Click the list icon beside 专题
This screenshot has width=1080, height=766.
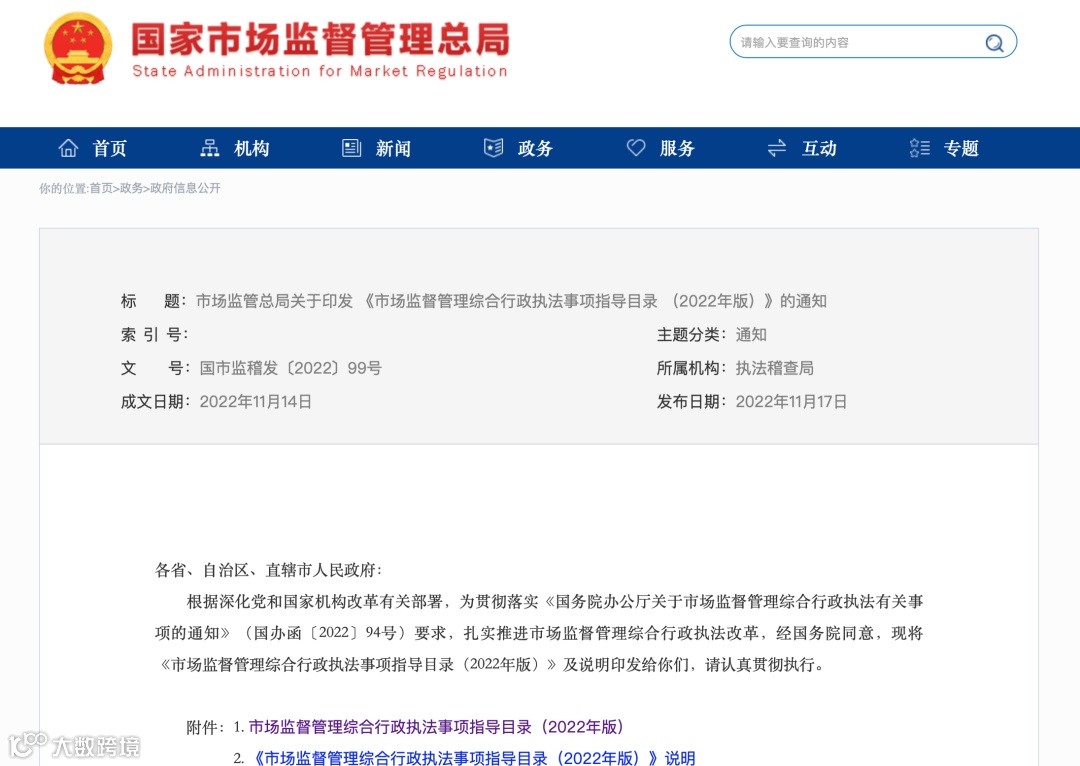point(920,148)
